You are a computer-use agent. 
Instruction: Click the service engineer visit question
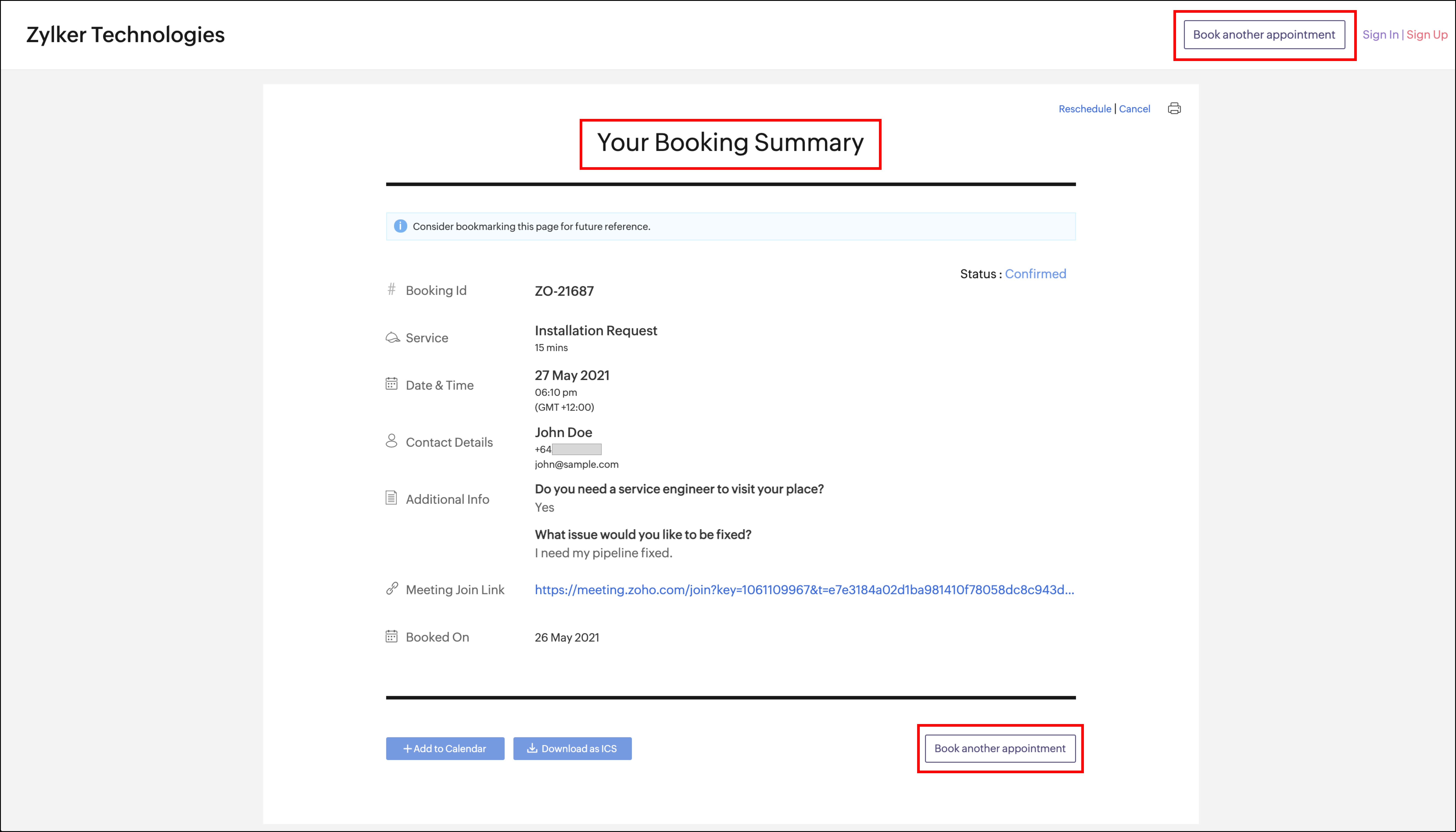tap(680, 489)
